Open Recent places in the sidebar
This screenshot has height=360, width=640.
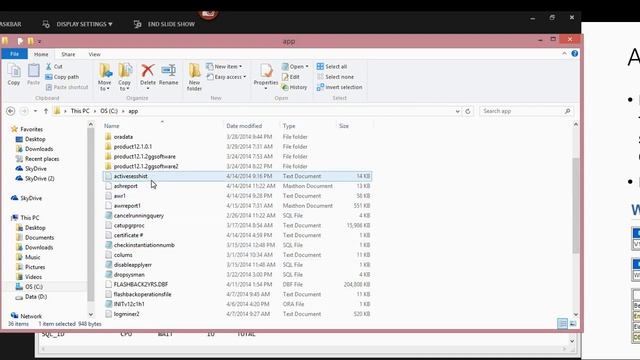42,159
